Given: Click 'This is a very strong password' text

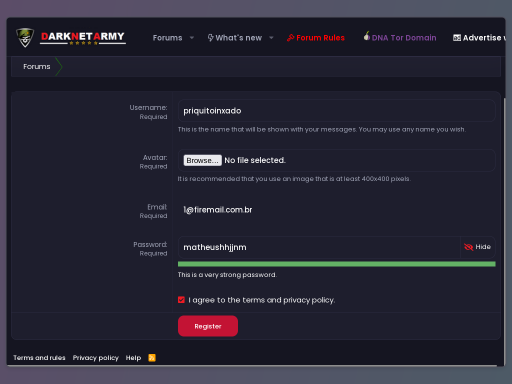Looking at the screenshot, I should pos(227,275).
